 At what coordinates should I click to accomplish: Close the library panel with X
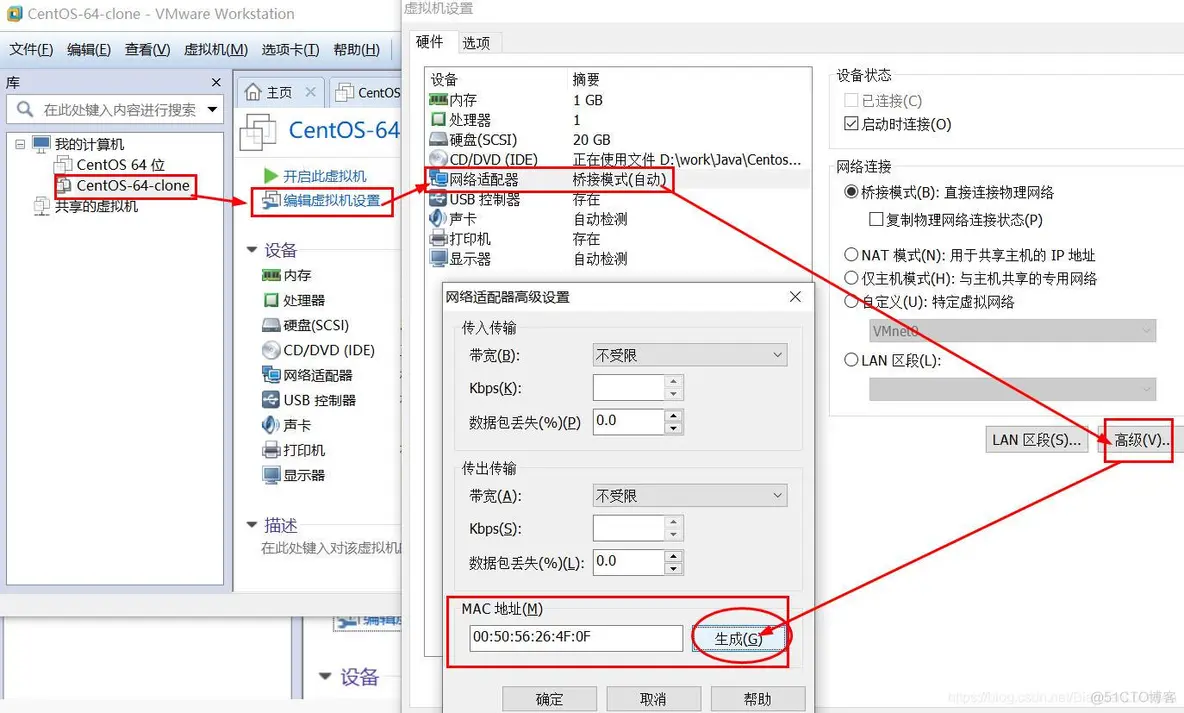[216, 82]
